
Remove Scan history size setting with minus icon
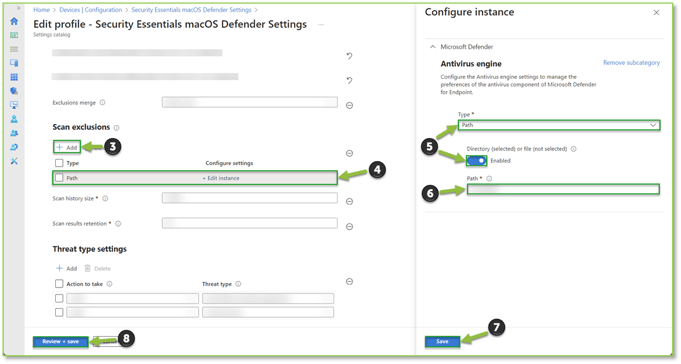pos(349,201)
